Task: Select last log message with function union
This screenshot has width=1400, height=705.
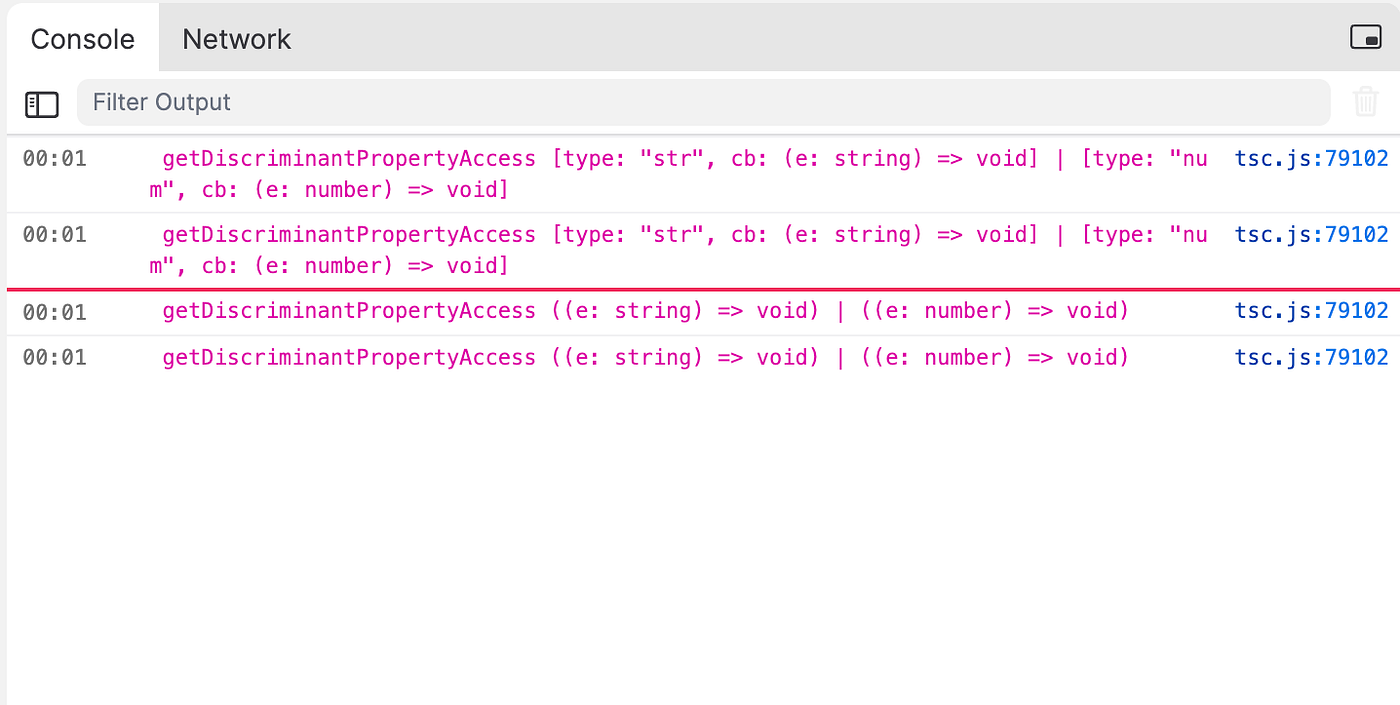Action: [645, 357]
